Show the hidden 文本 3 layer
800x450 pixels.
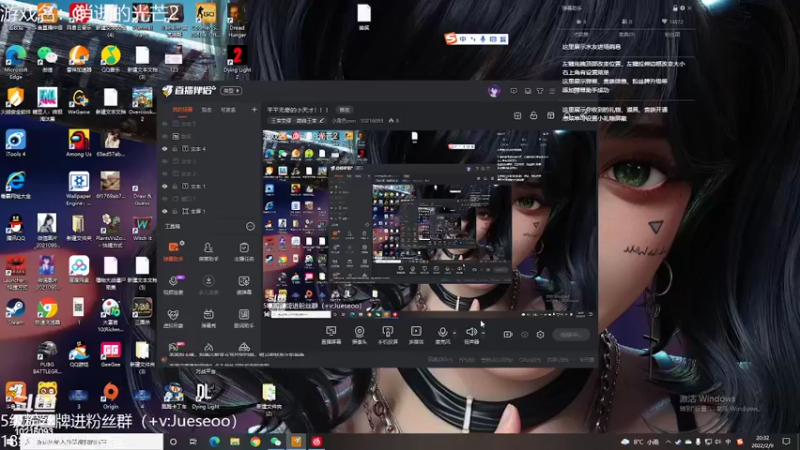pos(165,161)
